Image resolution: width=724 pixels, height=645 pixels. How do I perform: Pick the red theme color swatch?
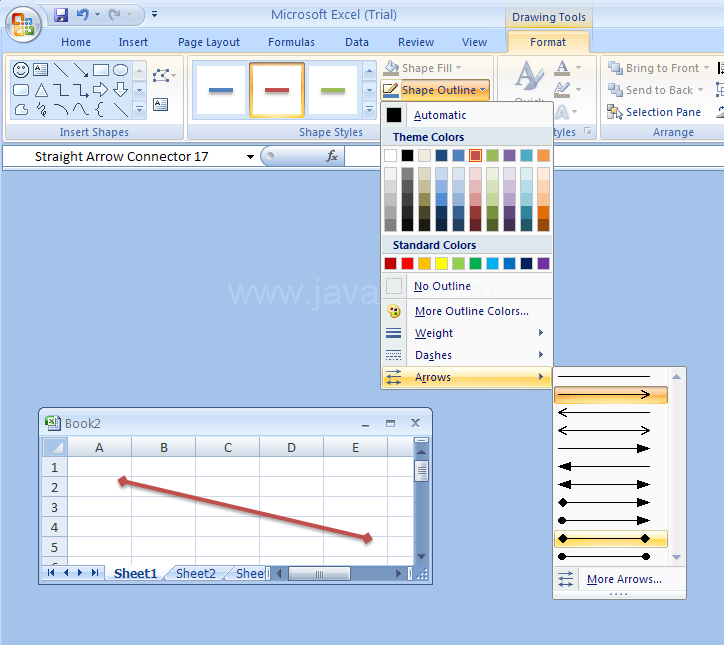pyautogui.click(x=475, y=156)
